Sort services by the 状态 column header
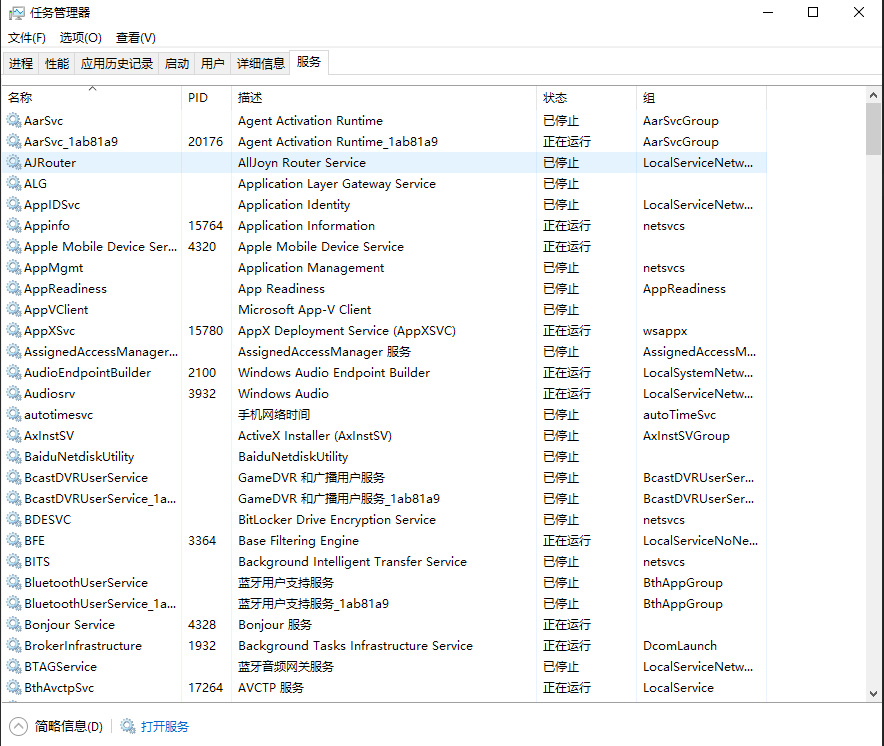The image size is (884, 746). click(x=555, y=98)
